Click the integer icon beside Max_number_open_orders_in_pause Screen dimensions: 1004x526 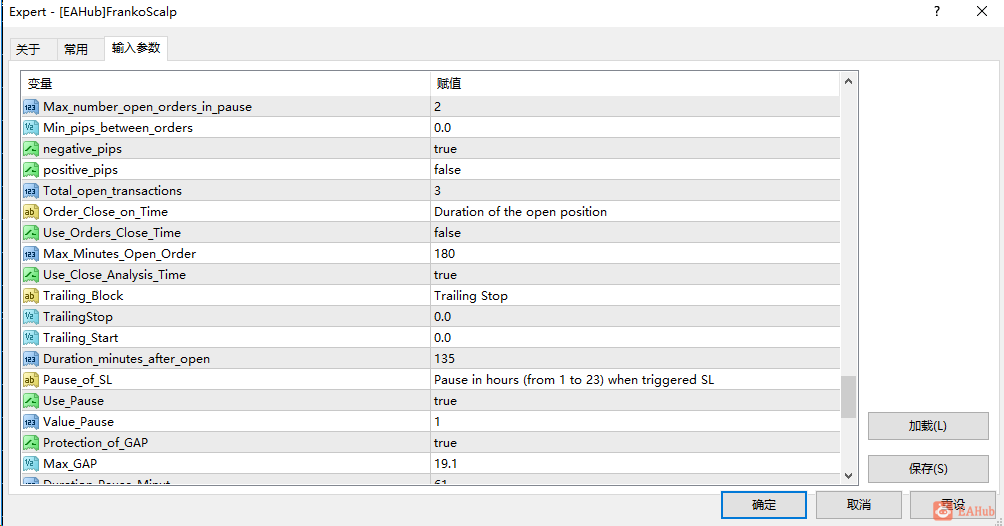click(x=31, y=107)
